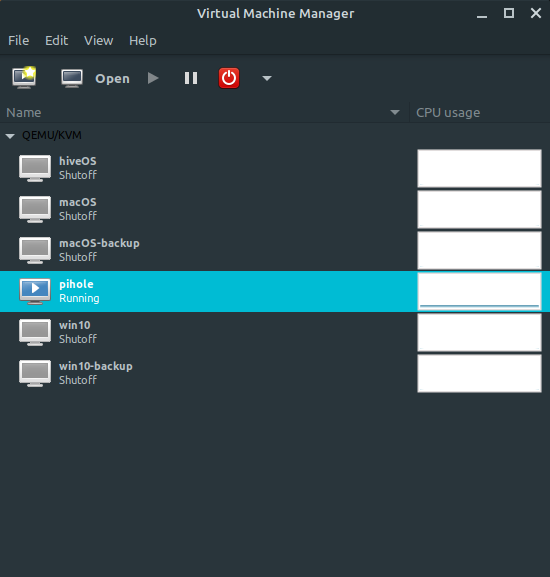Screen dimensions: 550x577
Task: Click the Create new virtual machine icon
Action: [24, 78]
